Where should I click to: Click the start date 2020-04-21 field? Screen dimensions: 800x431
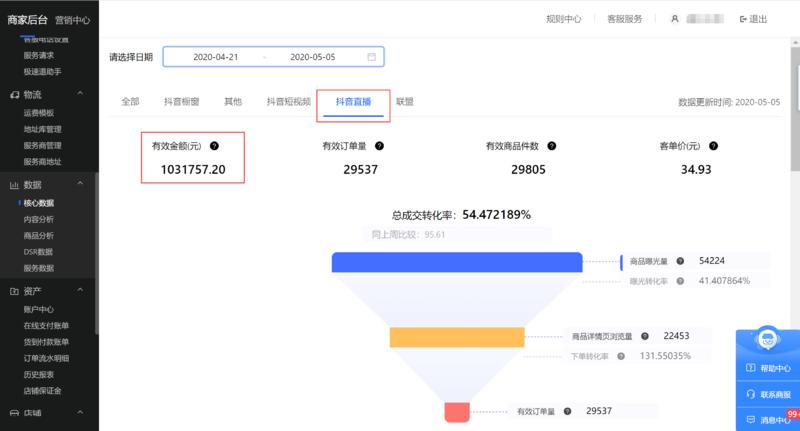pos(215,57)
